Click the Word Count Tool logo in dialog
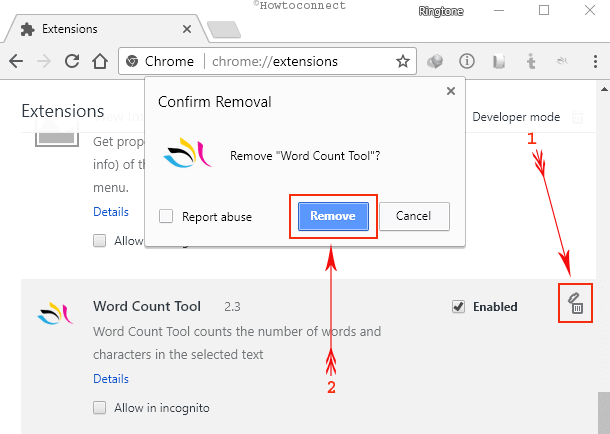The width and height of the screenshot is (610, 434). (188, 156)
